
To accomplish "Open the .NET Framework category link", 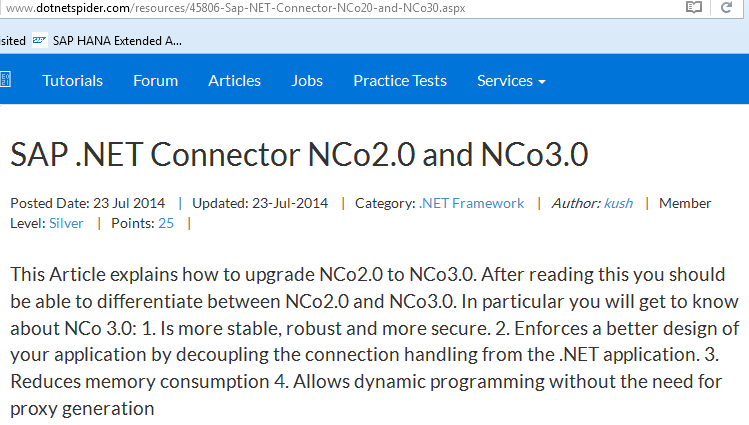I will pyautogui.click(x=471, y=203).
